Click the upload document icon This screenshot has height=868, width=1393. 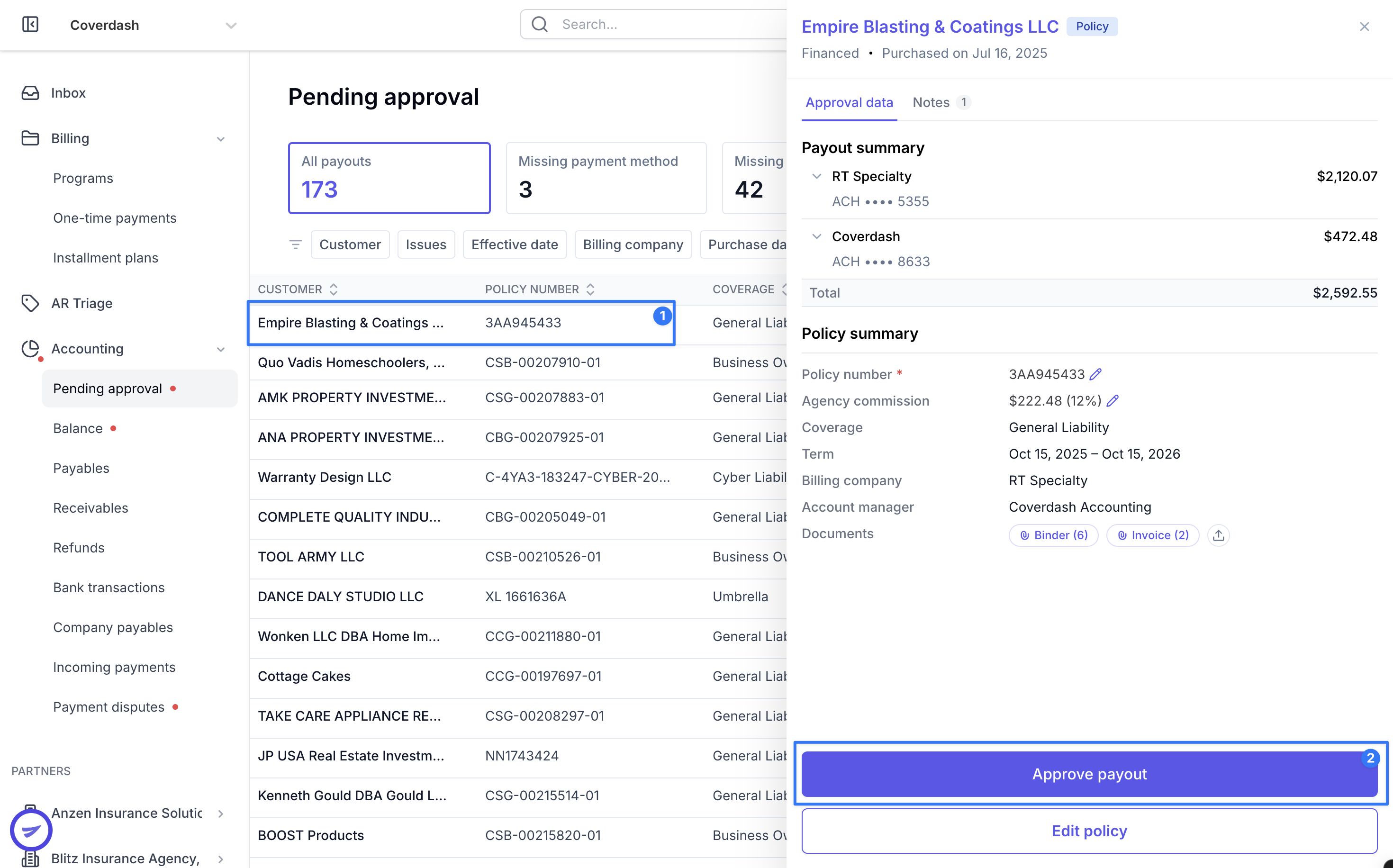coord(1219,535)
